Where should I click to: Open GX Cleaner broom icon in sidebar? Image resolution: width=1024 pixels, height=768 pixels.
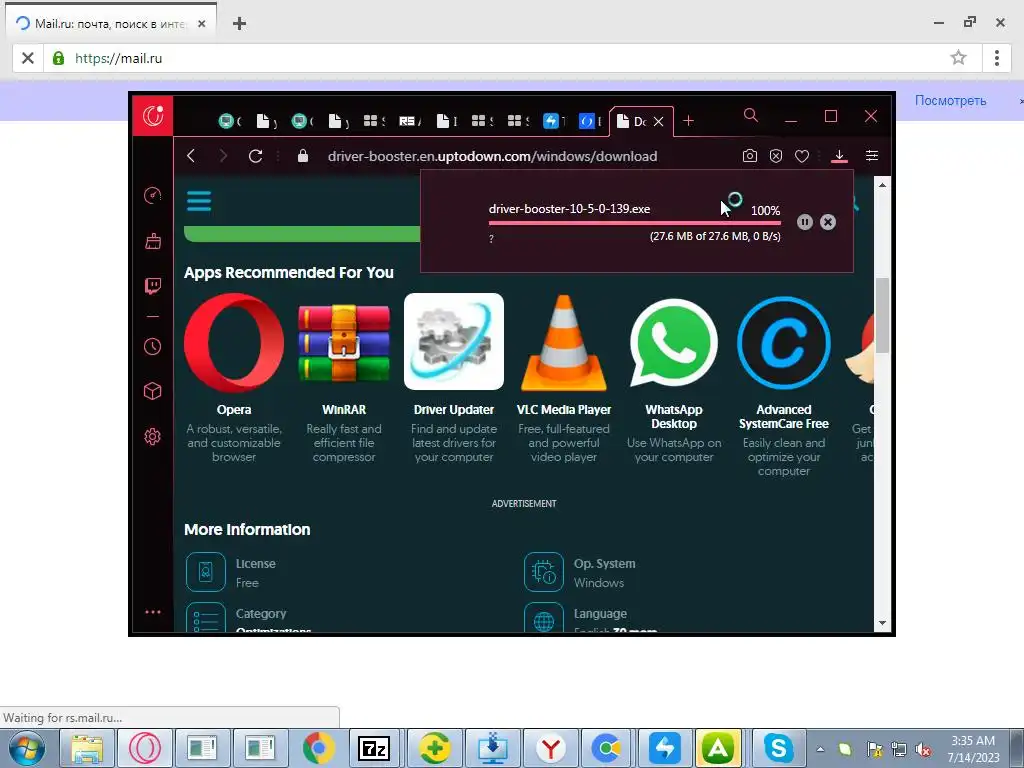tap(153, 241)
